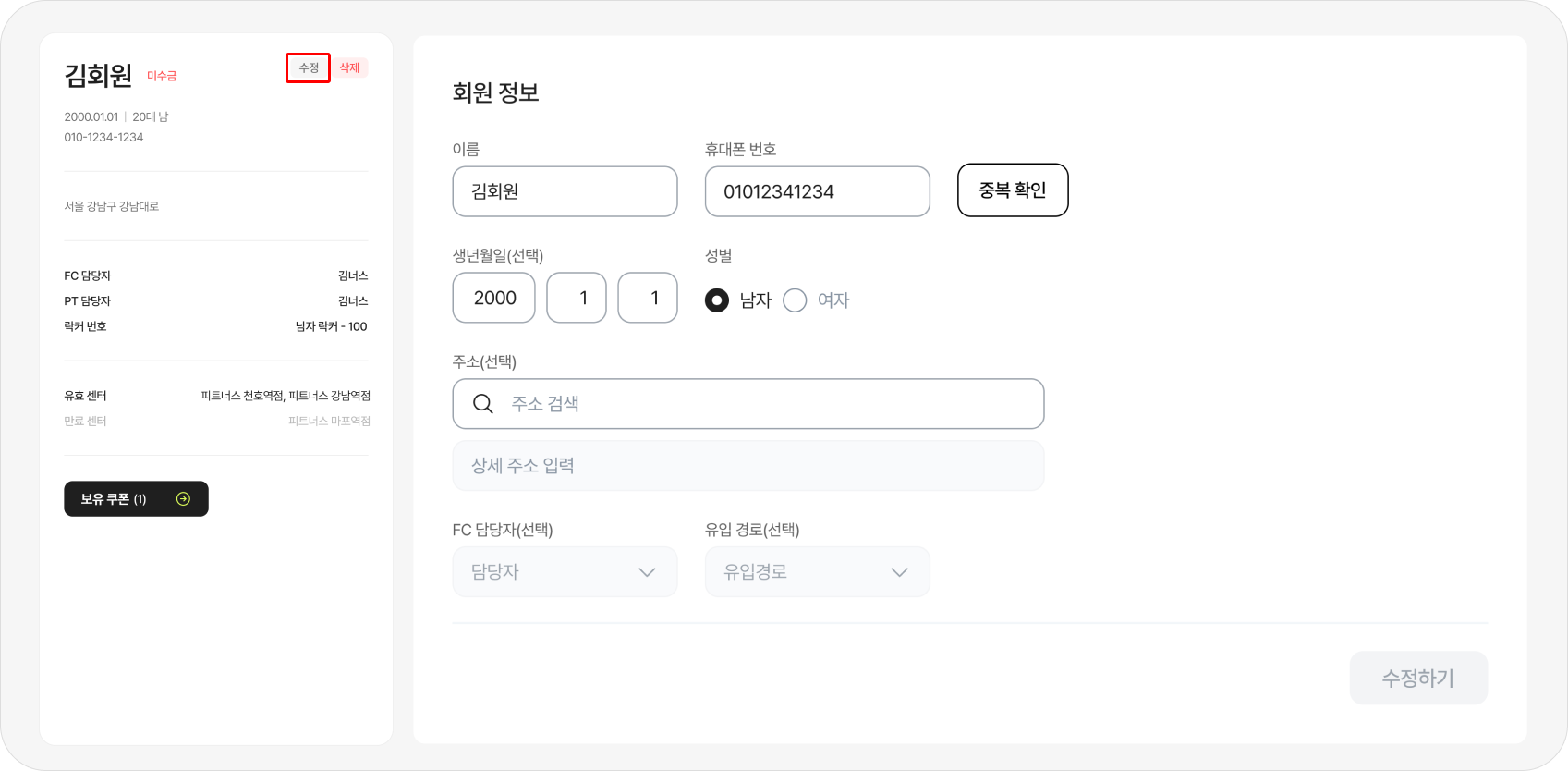Click the 이름 name input field
The height and width of the screenshot is (771, 1568).
pyautogui.click(x=565, y=191)
